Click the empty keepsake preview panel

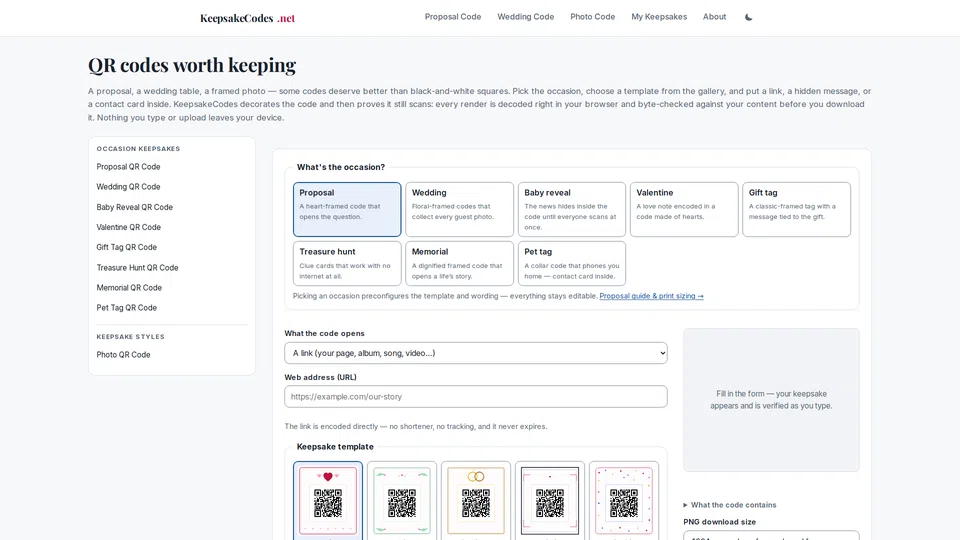[771, 400]
